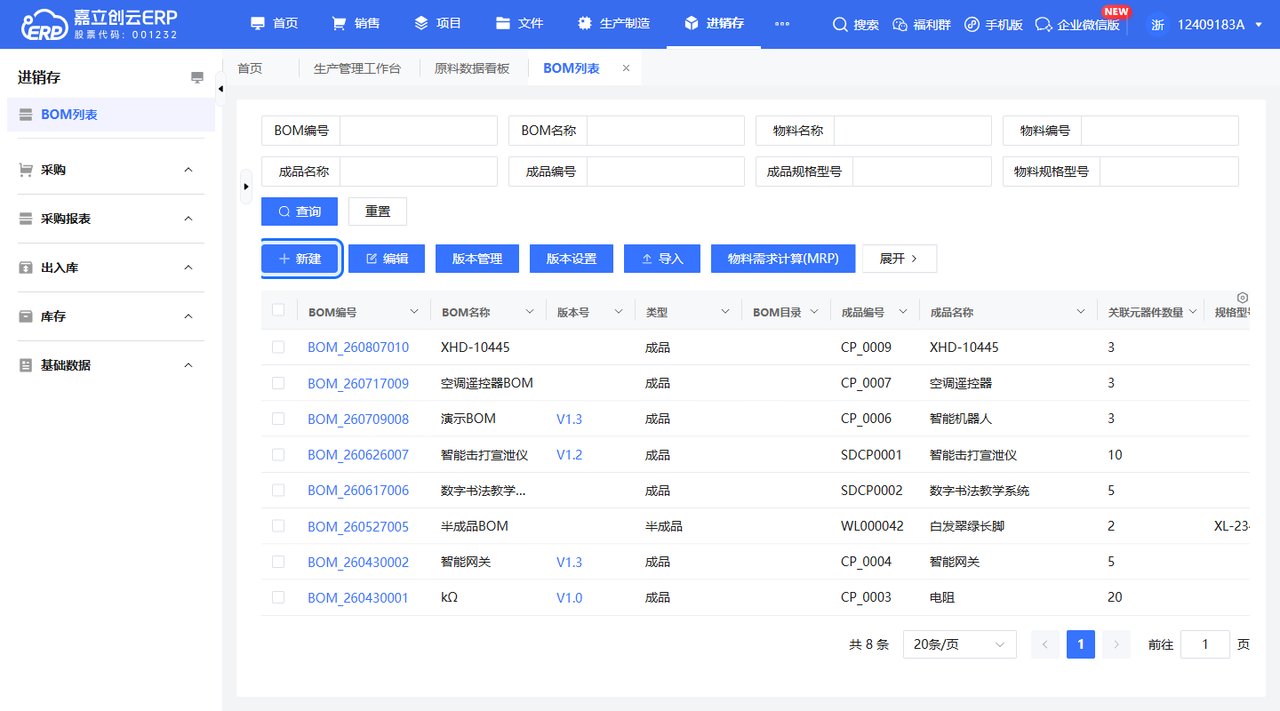The height and width of the screenshot is (711, 1280).
Task: Click the 搜索 magnifier icon in top bar
Action: (840, 24)
